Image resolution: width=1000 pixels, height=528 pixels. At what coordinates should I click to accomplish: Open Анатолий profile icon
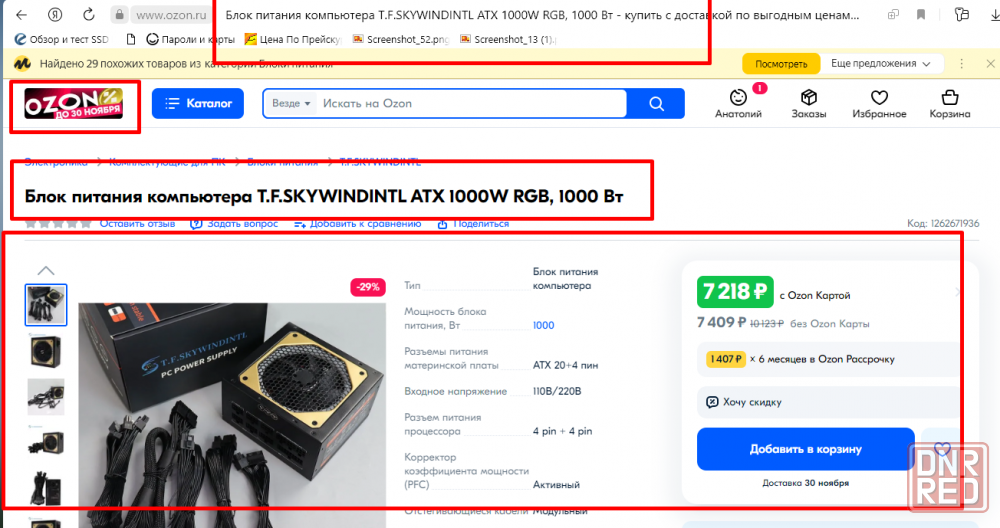click(x=739, y=98)
